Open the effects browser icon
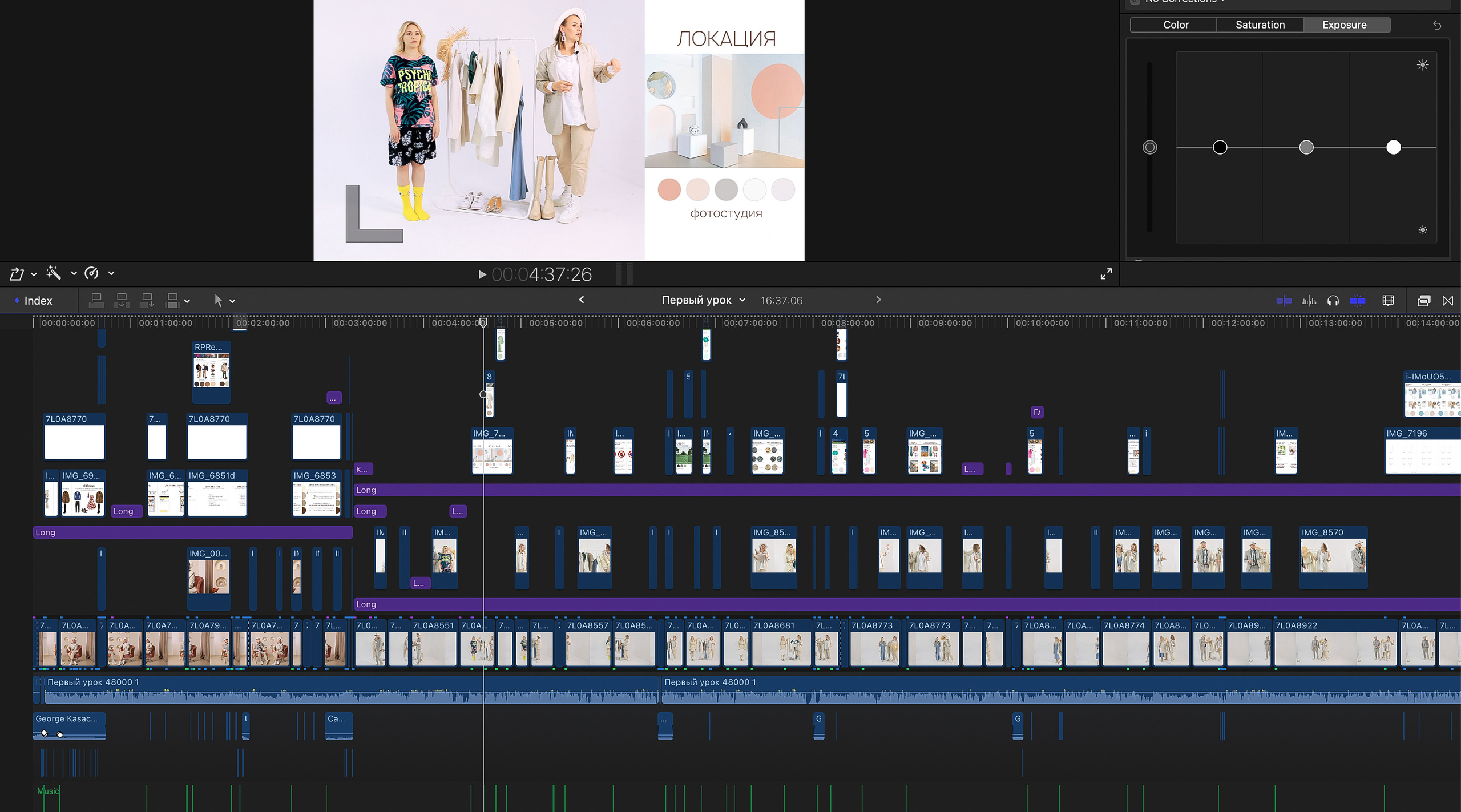1461x812 pixels. pyautogui.click(x=1423, y=301)
